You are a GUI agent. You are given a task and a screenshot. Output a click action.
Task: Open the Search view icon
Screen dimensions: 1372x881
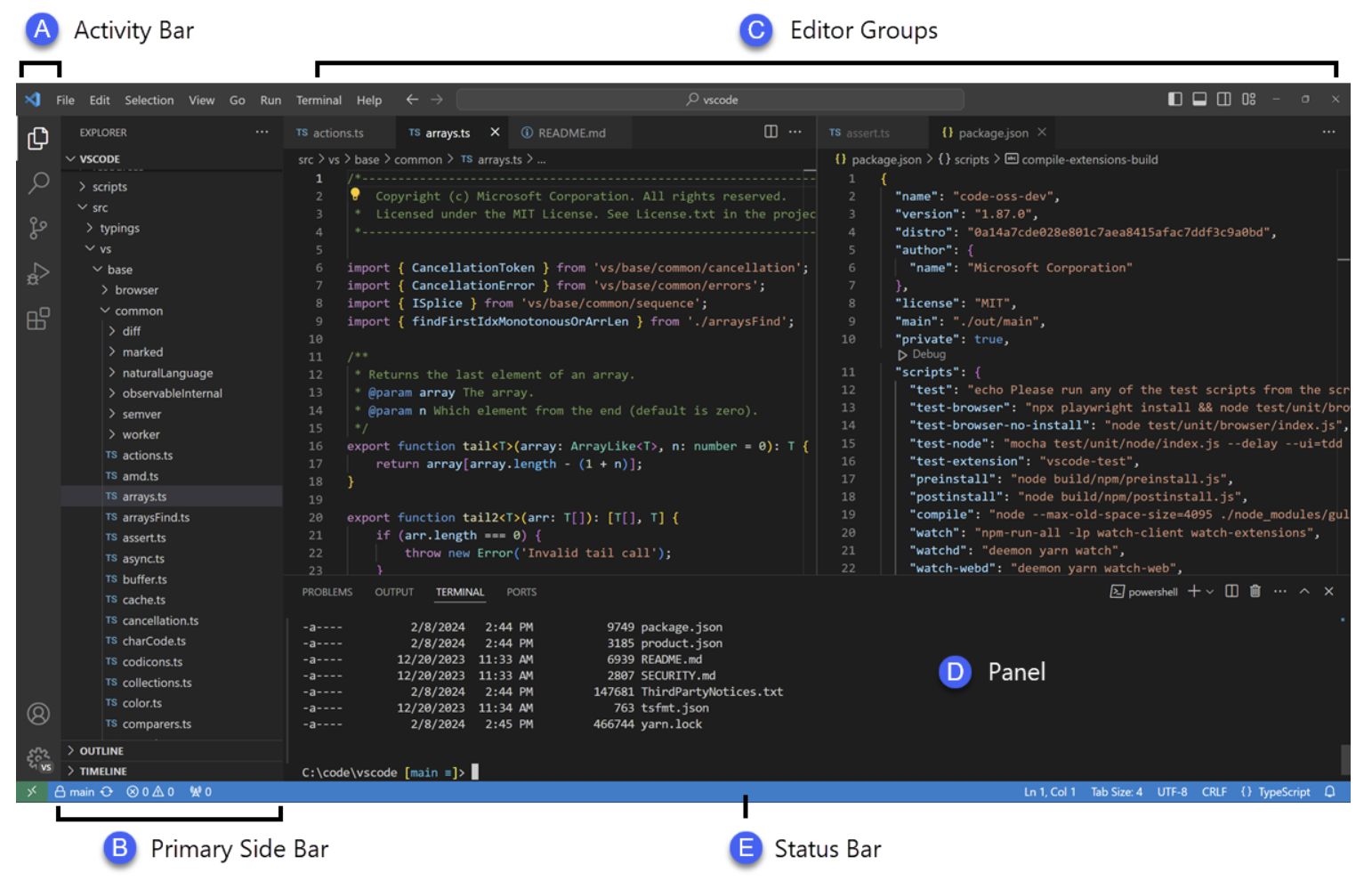37,183
